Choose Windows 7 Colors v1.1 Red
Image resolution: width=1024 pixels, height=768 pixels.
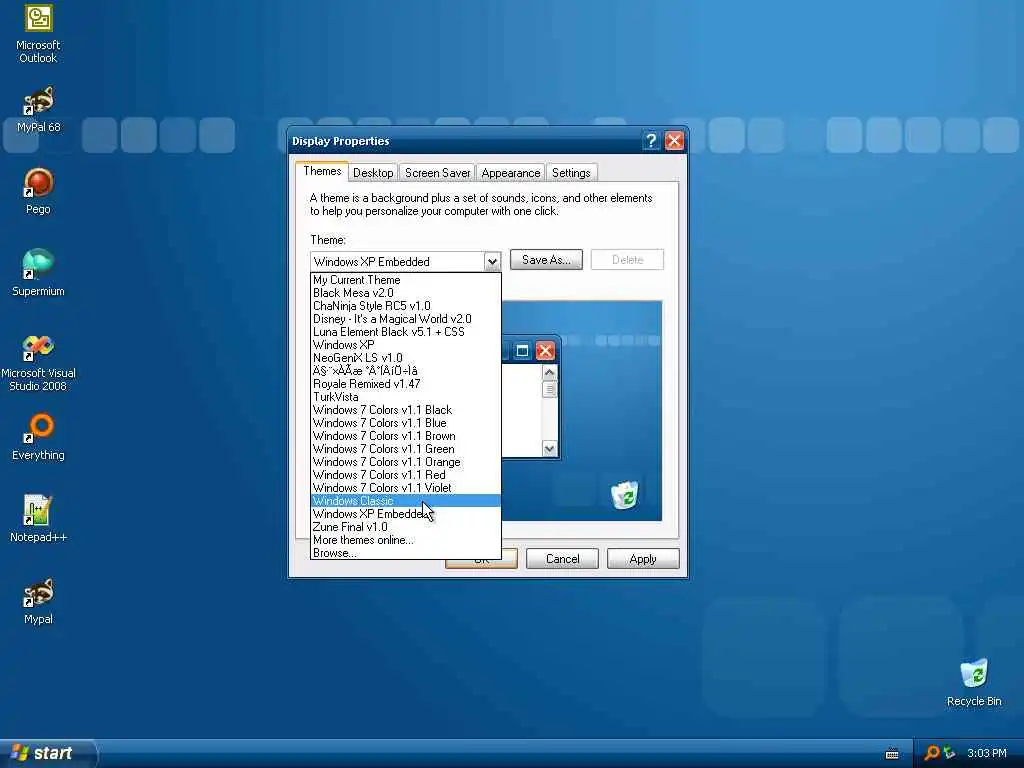406,475
